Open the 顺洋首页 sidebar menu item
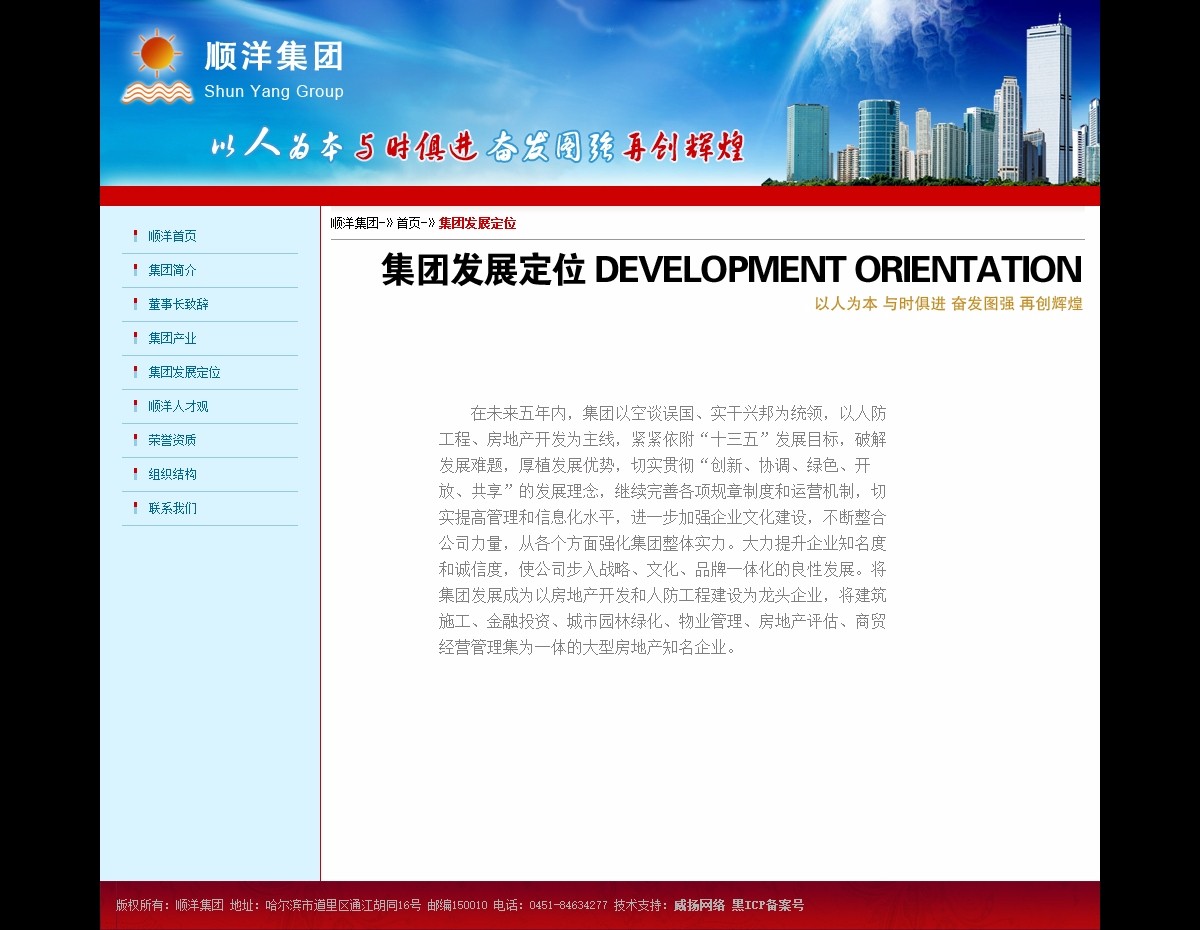The width and height of the screenshot is (1200, 930). (172, 236)
